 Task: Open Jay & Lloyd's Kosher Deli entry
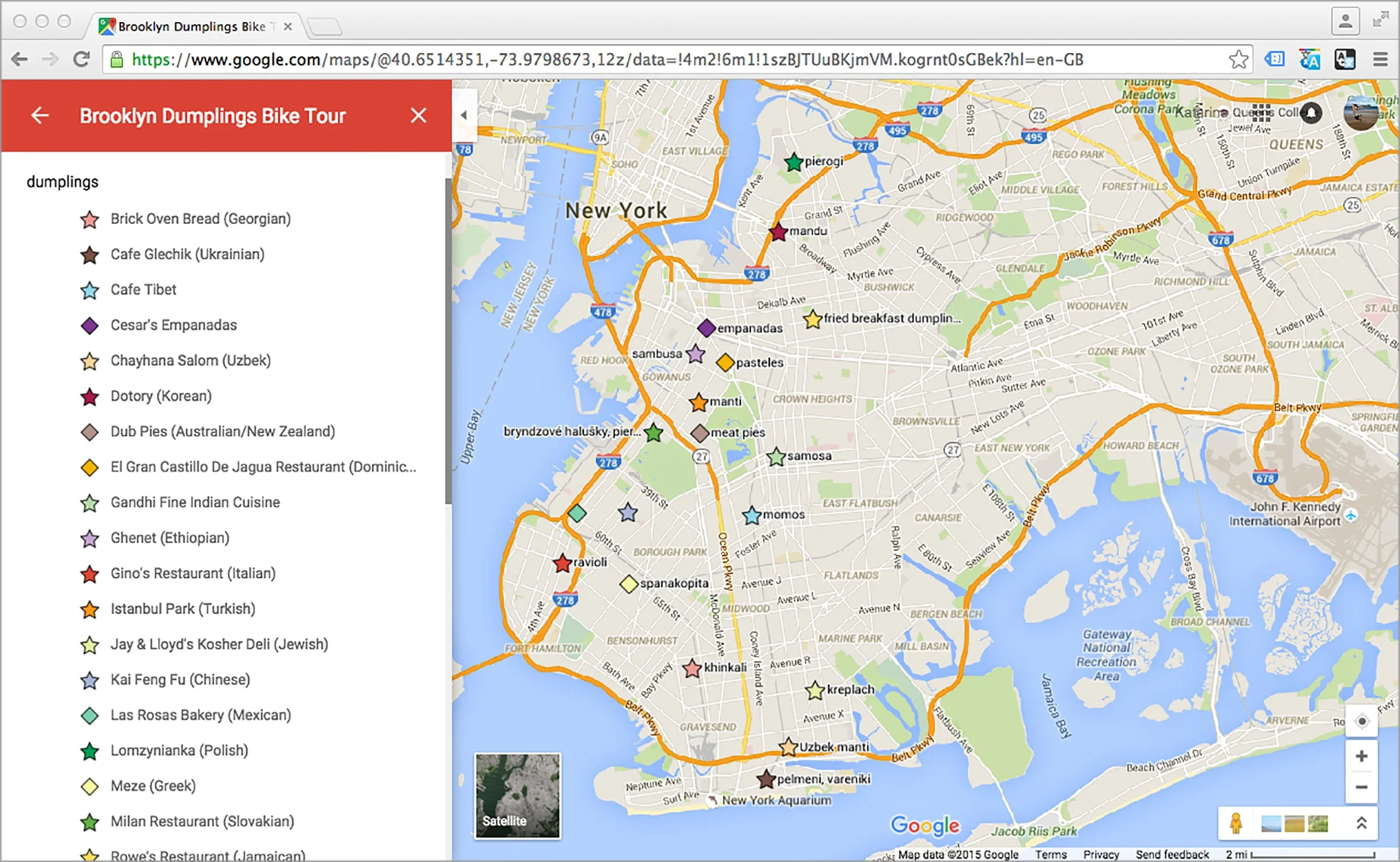tap(219, 644)
